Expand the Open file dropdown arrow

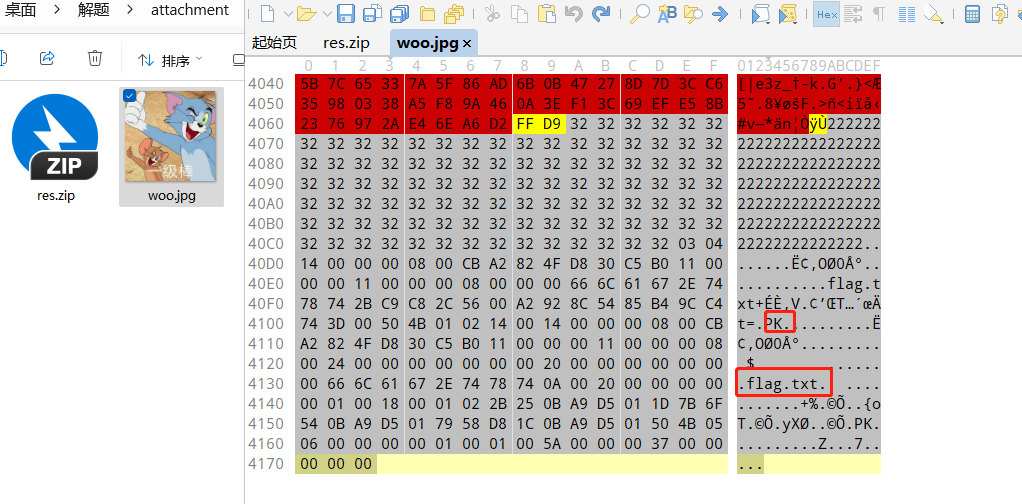click(x=327, y=14)
